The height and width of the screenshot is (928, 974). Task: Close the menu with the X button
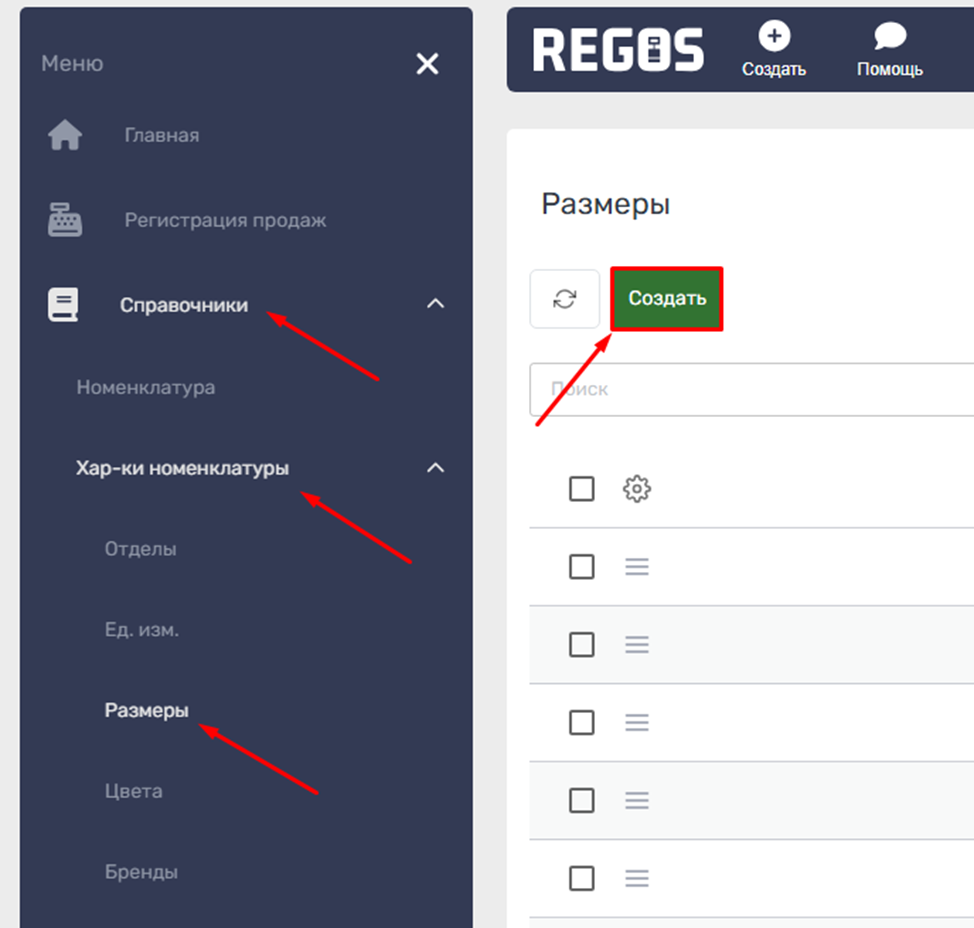tap(427, 65)
